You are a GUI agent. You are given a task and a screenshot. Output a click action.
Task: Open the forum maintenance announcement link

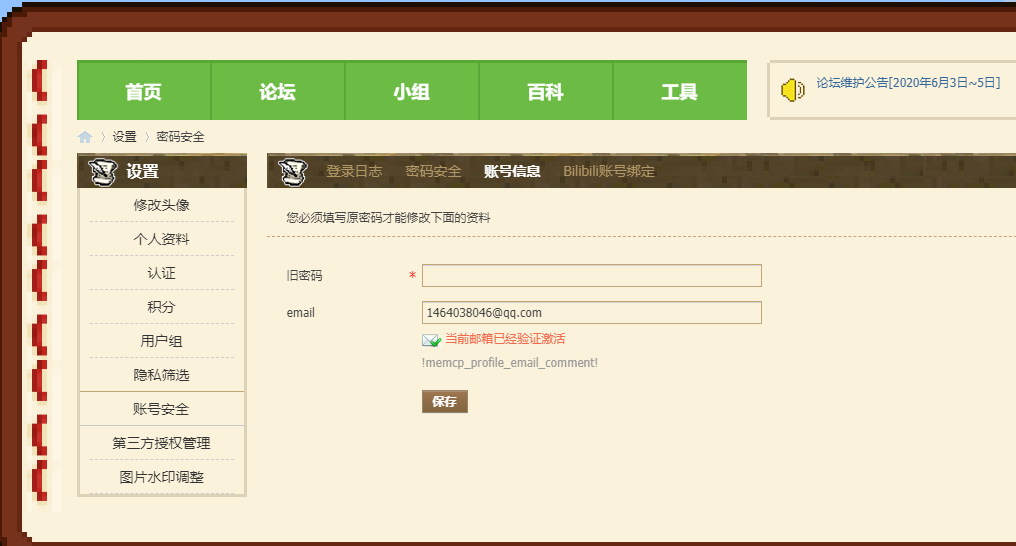point(908,83)
